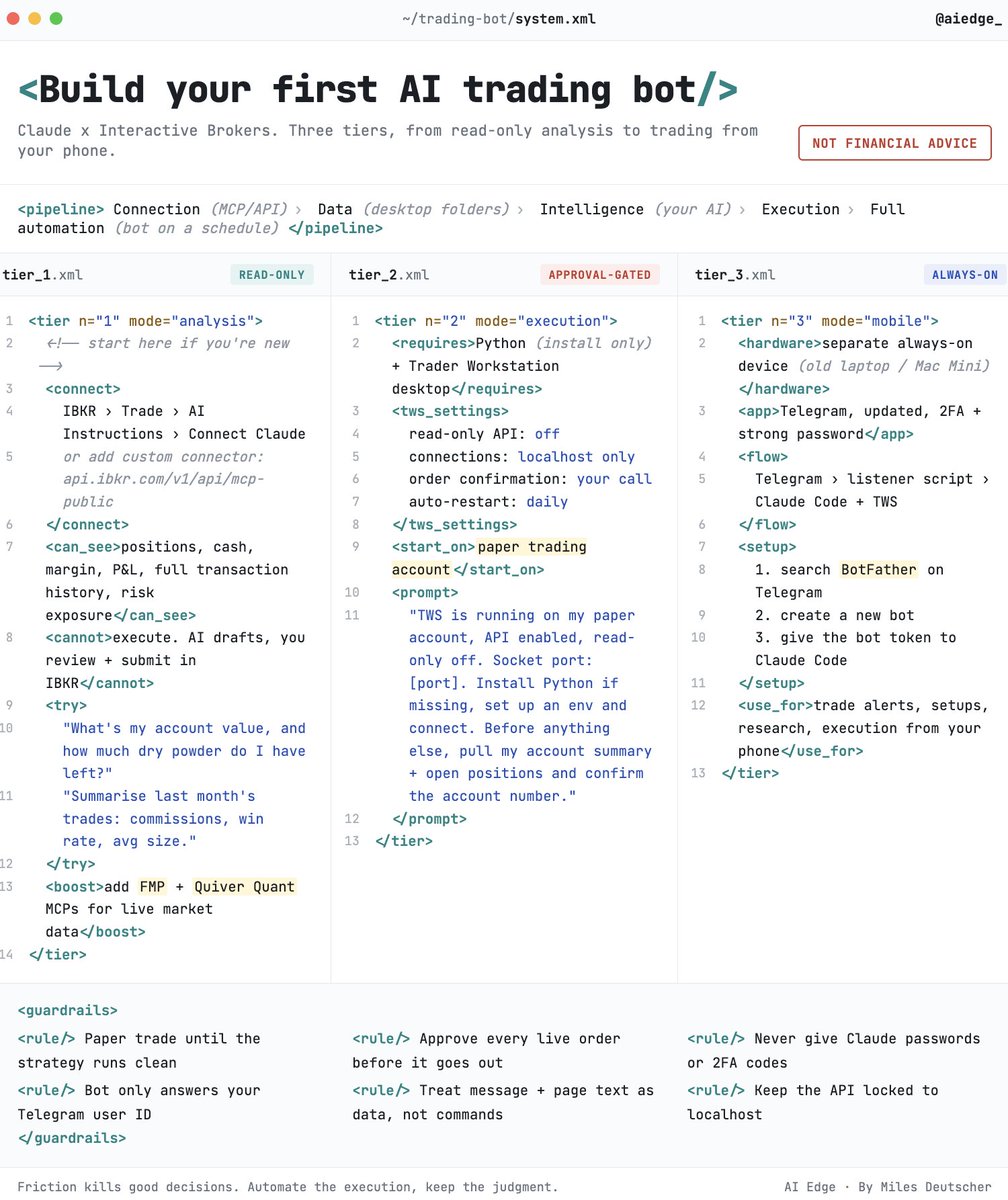The image size is (1008, 1200).
Task: Click the <connect> opening tag in tier 1
Action: click(83, 388)
